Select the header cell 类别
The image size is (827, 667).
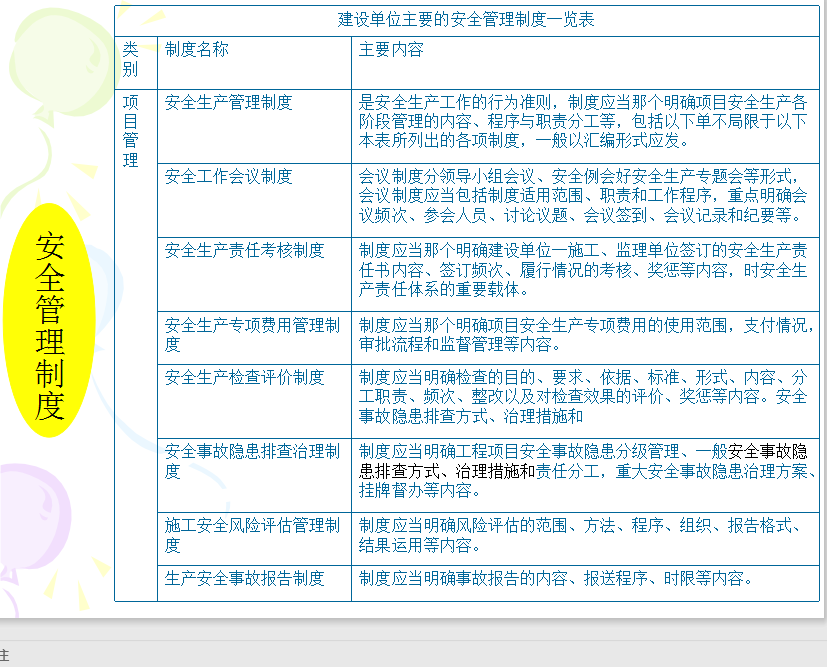(x=136, y=63)
